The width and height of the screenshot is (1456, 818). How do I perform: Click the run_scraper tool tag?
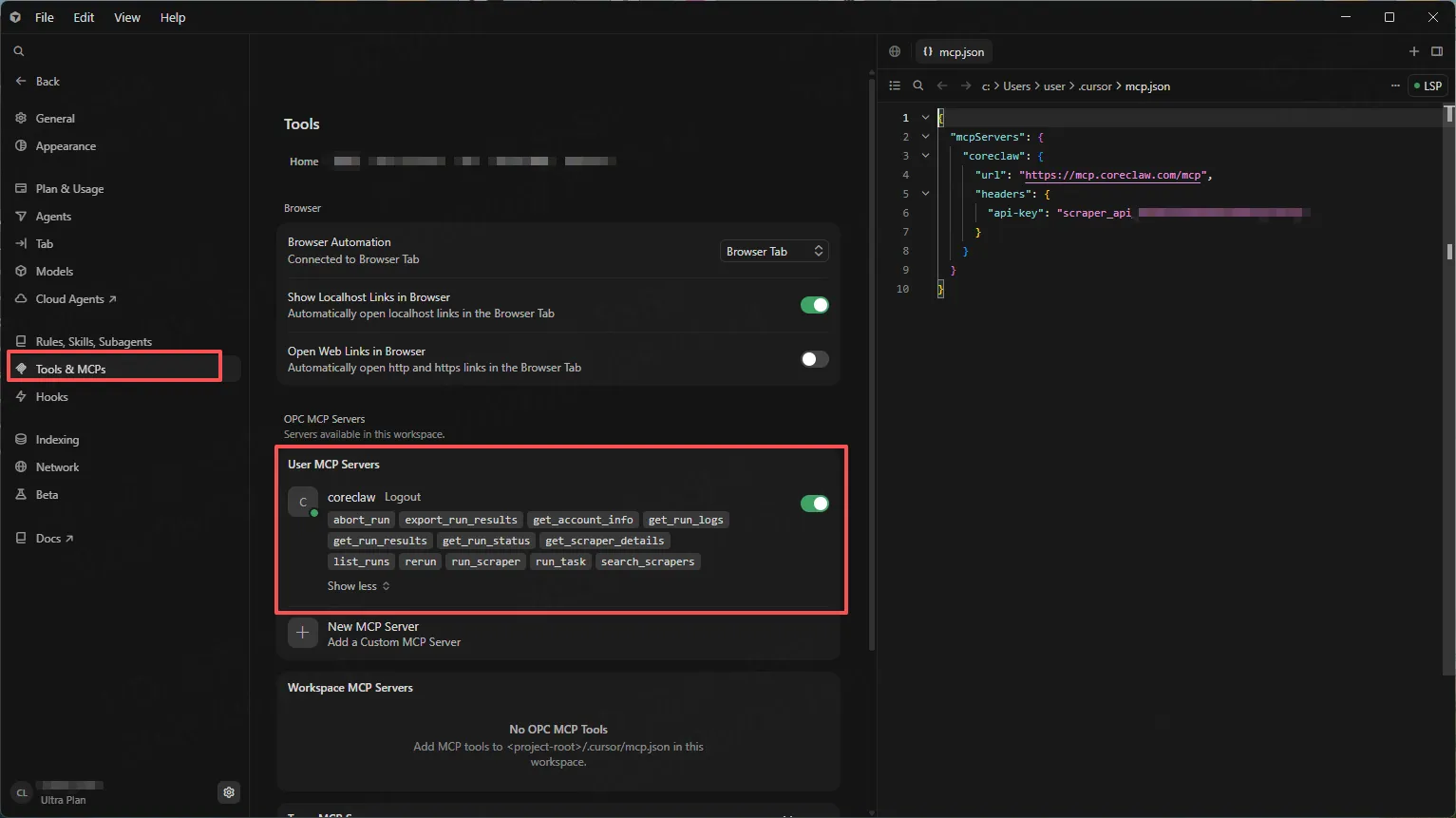[x=486, y=561]
